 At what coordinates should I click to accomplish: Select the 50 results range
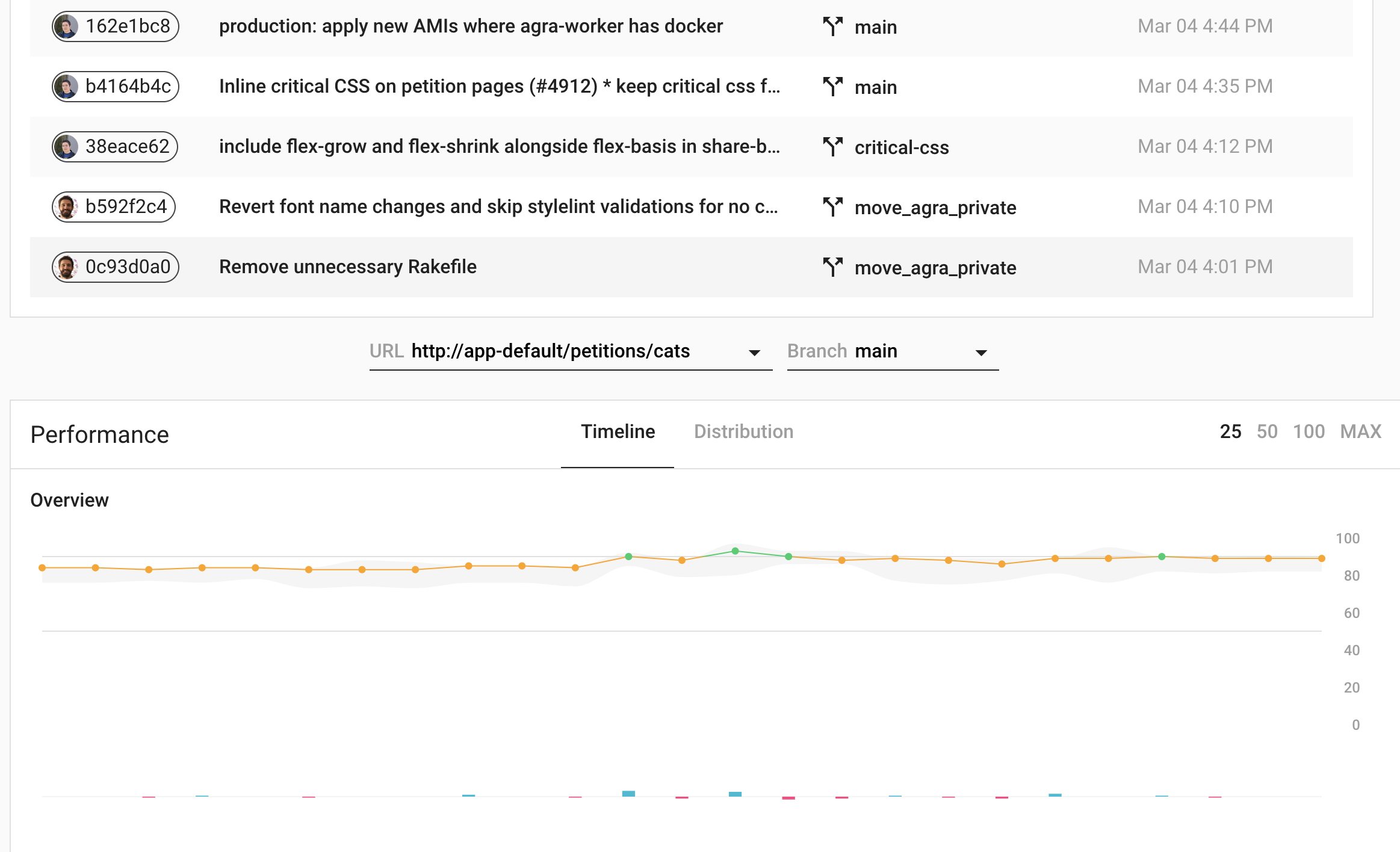click(1268, 431)
